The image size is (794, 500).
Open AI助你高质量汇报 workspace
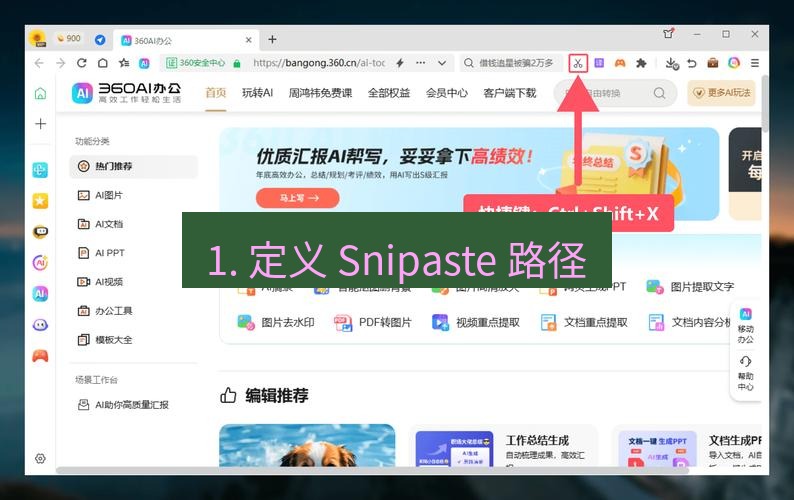coord(123,405)
